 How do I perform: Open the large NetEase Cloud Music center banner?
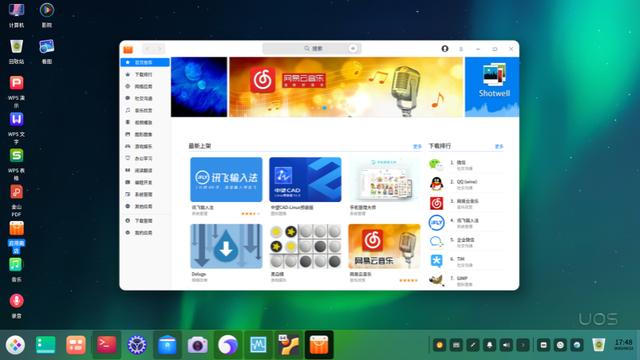click(x=346, y=87)
